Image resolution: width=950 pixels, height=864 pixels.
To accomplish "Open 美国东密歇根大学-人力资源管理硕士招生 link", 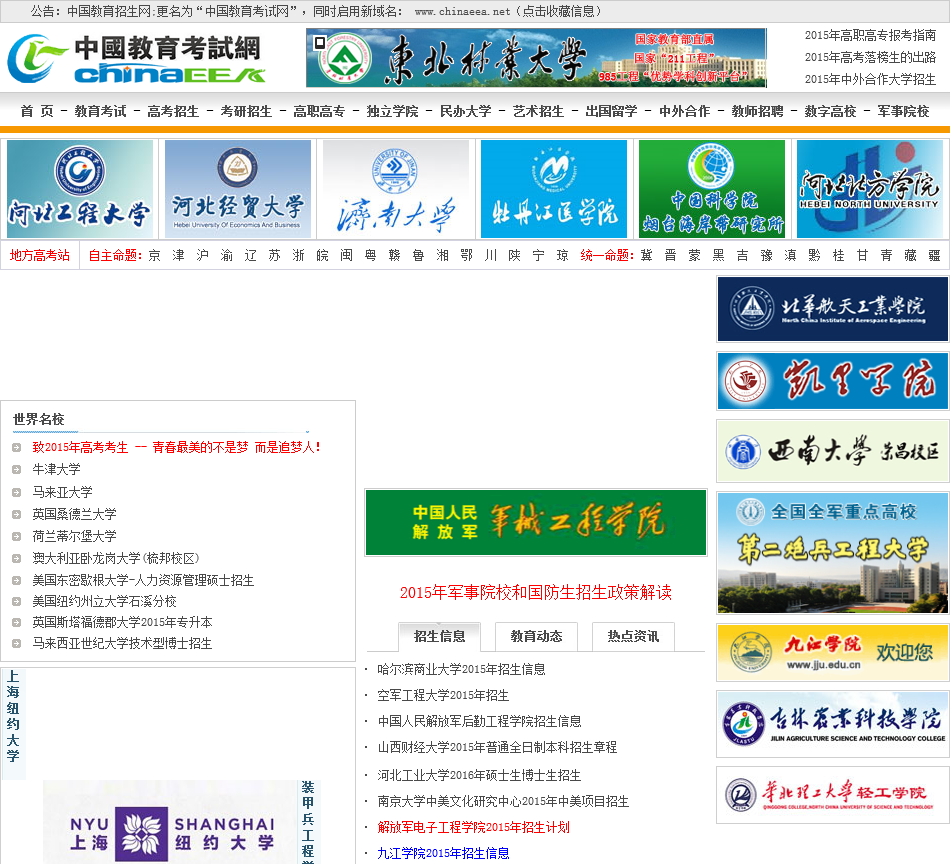I will (143, 580).
